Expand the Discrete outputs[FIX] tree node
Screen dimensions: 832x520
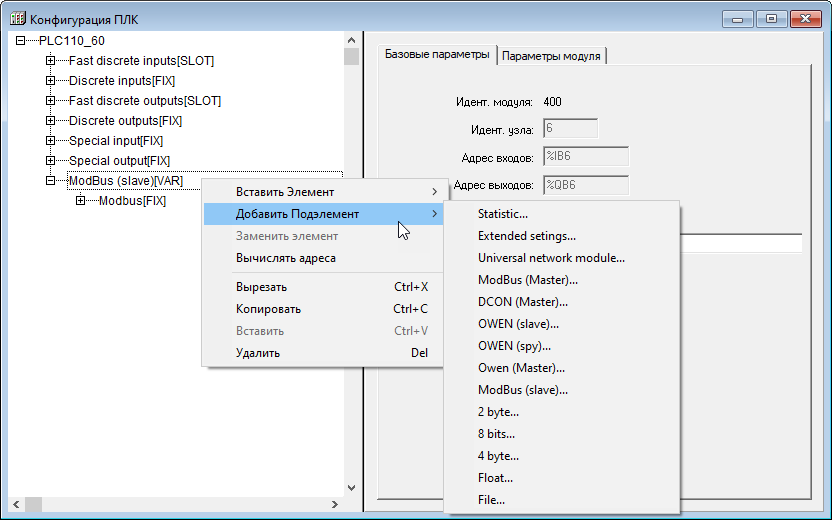point(50,121)
